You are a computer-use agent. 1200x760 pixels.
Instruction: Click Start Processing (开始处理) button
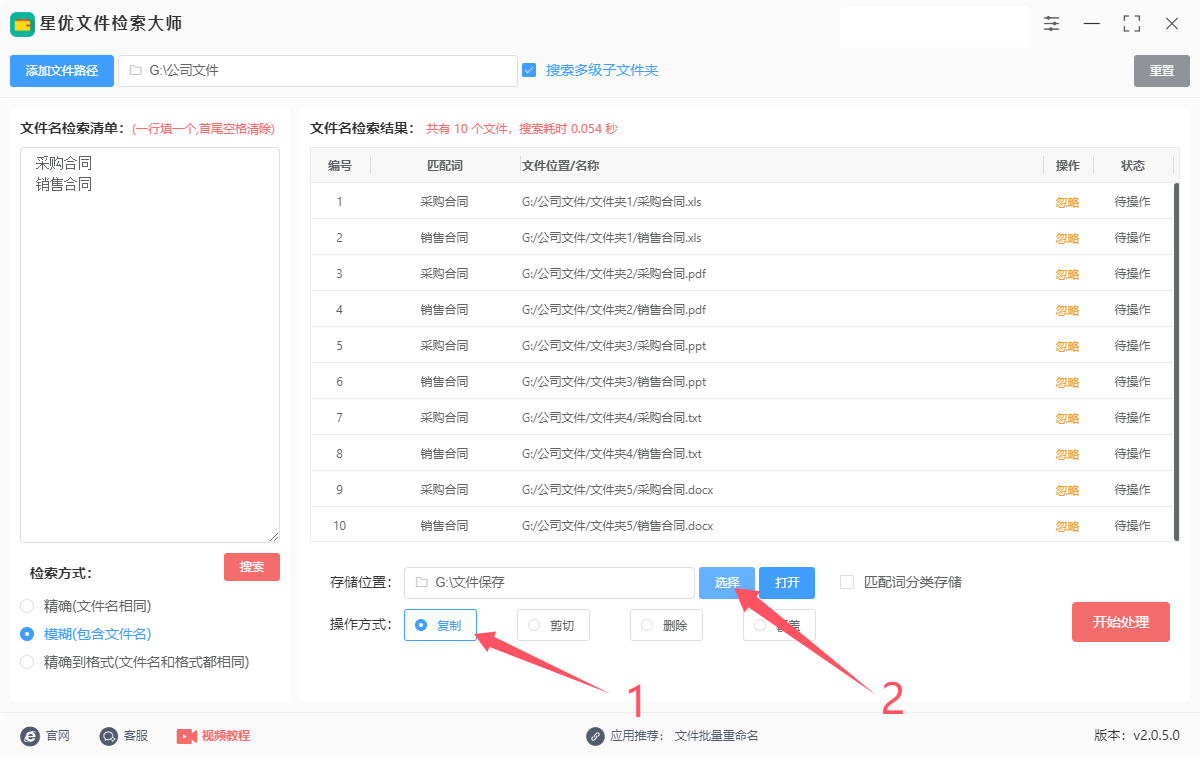point(1121,622)
